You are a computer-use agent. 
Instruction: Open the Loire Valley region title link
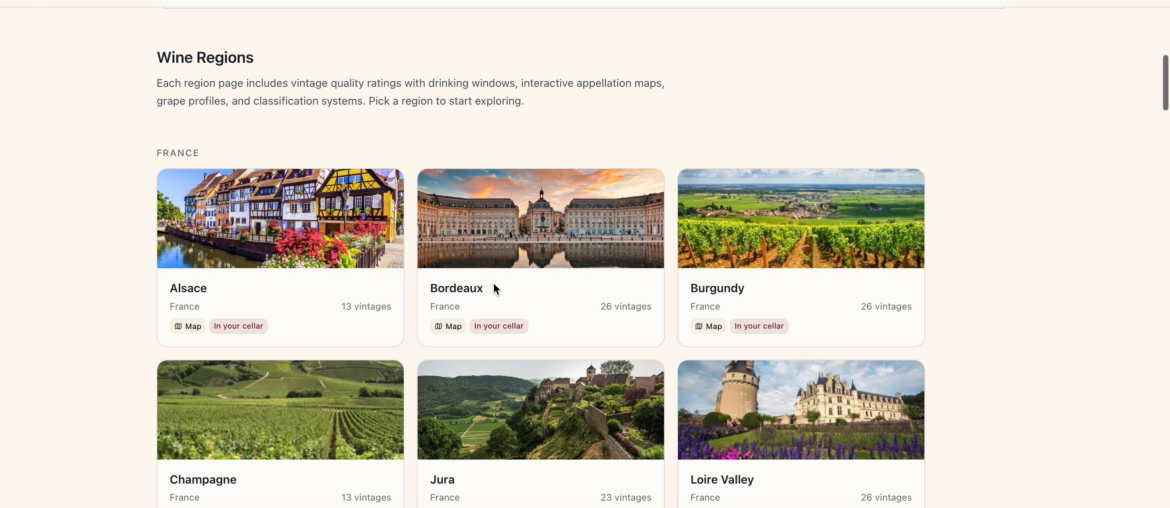722,479
